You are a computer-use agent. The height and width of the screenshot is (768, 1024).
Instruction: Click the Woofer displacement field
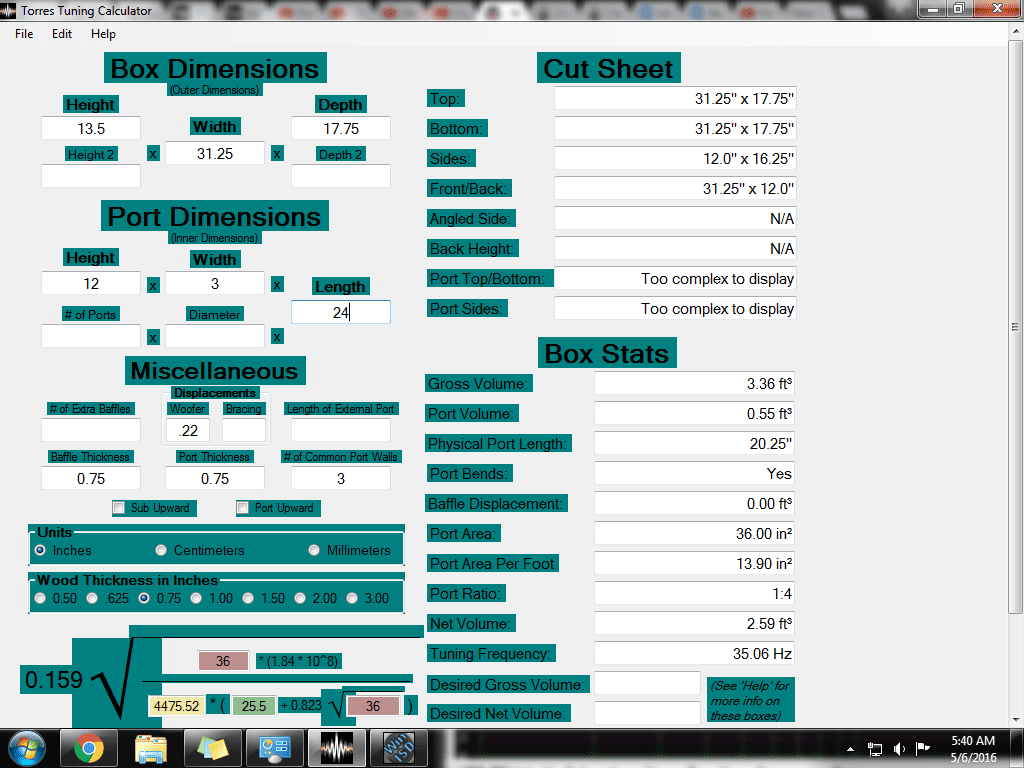pyautogui.click(x=188, y=430)
